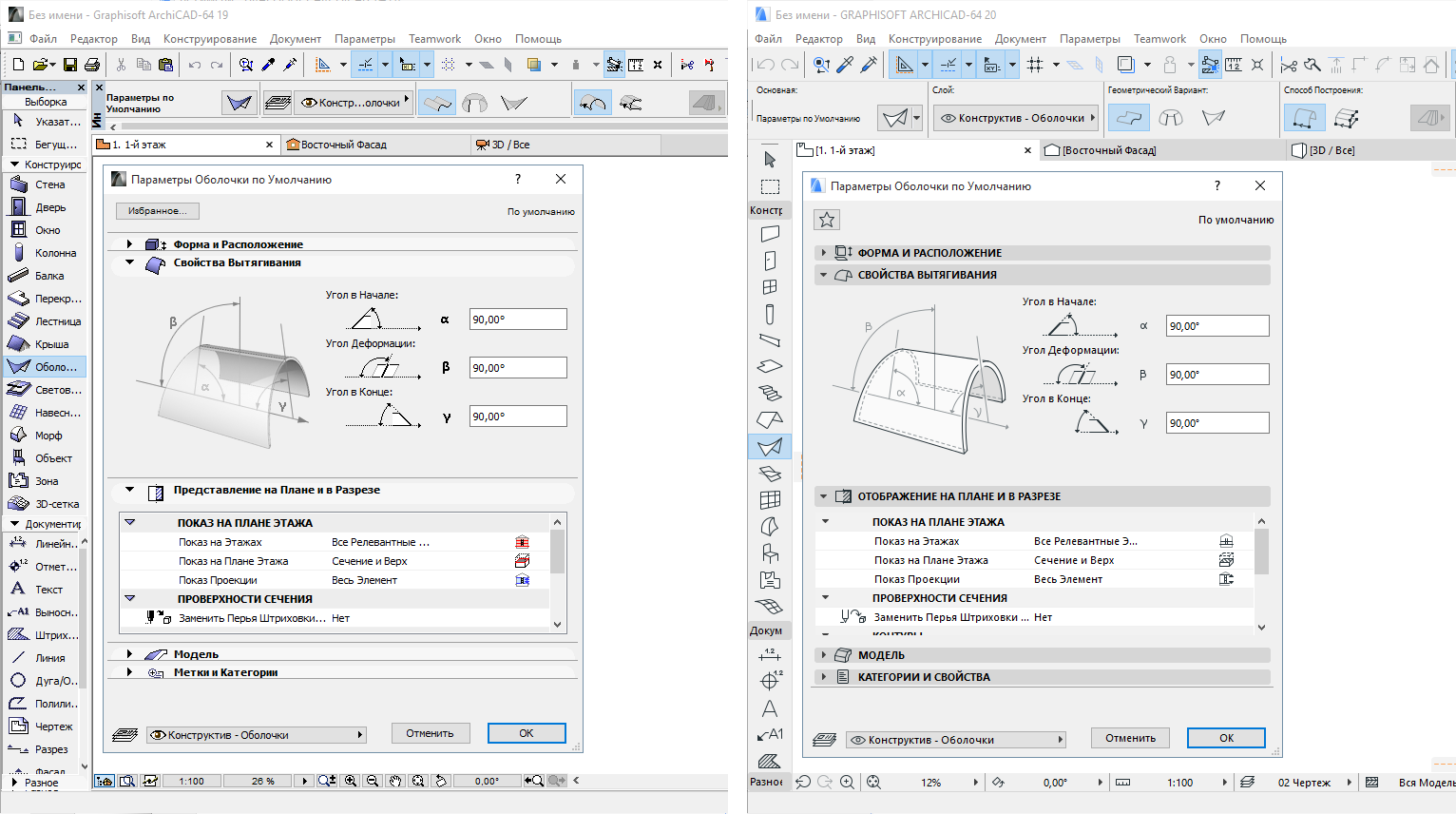The width and height of the screenshot is (1456, 814).
Task: Click the Print icon in ArchiCAD 19 toolbar
Action: [92, 65]
